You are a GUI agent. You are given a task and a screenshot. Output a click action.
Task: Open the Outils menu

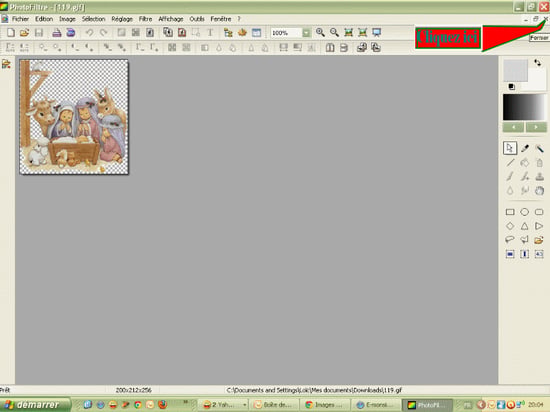197,19
